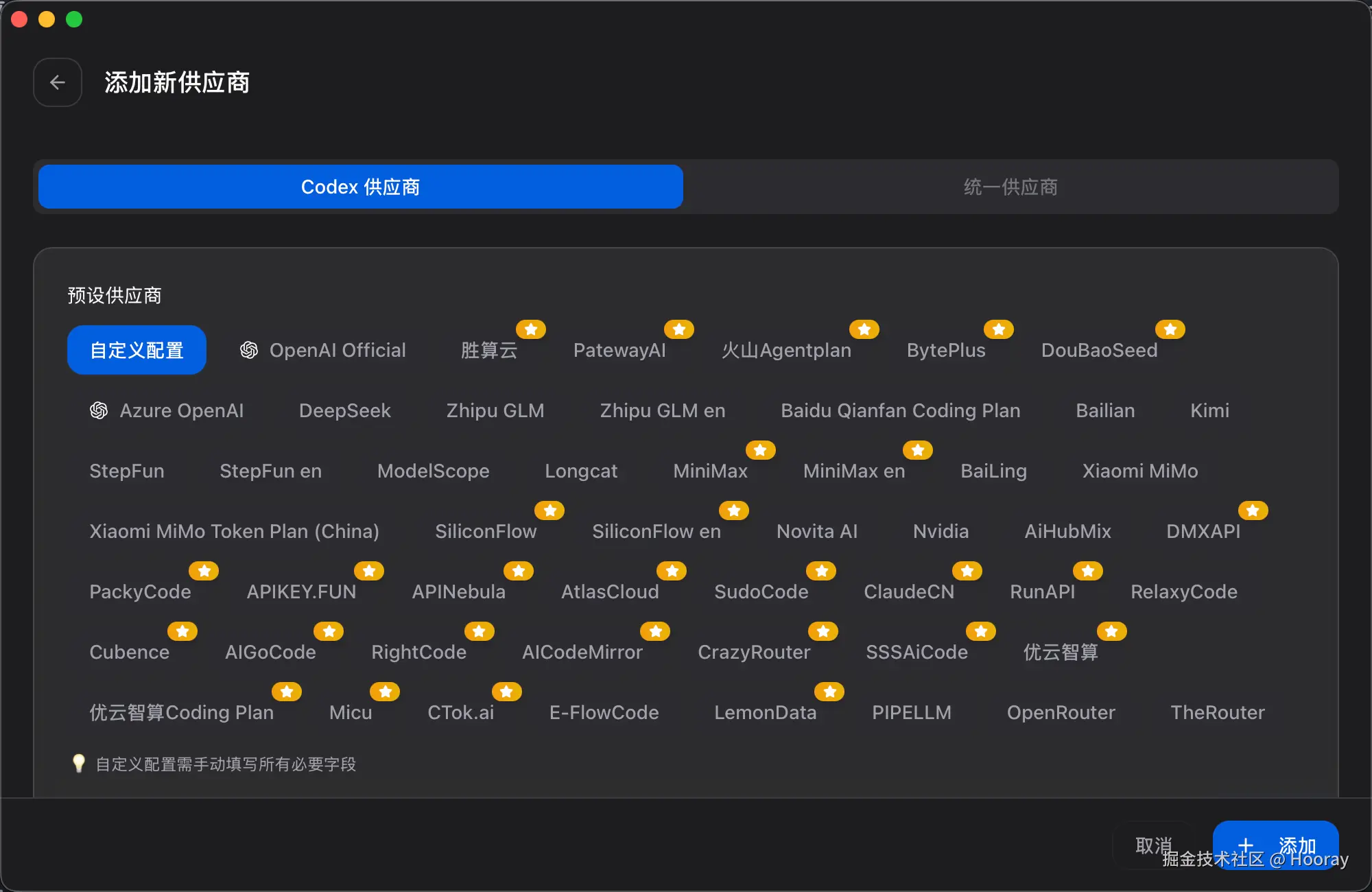1372x892 pixels.
Task: Click the star badge on BytePlus
Action: (x=999, y=329)
